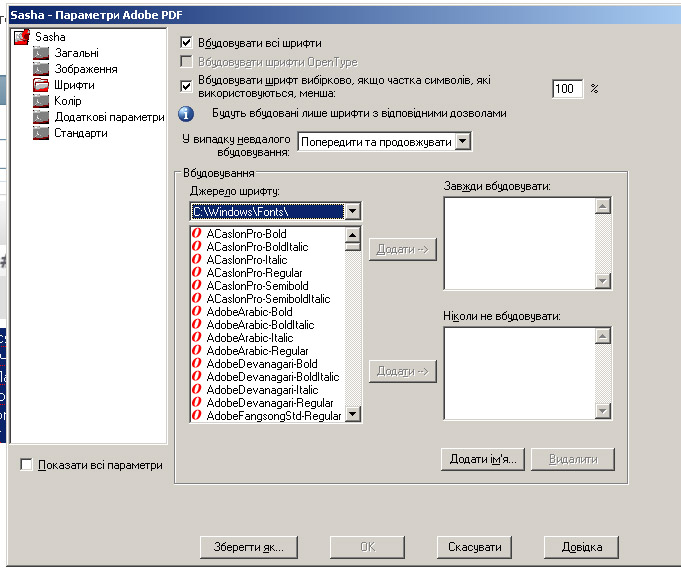
Task: Open the failed embedding action dropdown
Action: click(x=463, y=141)
